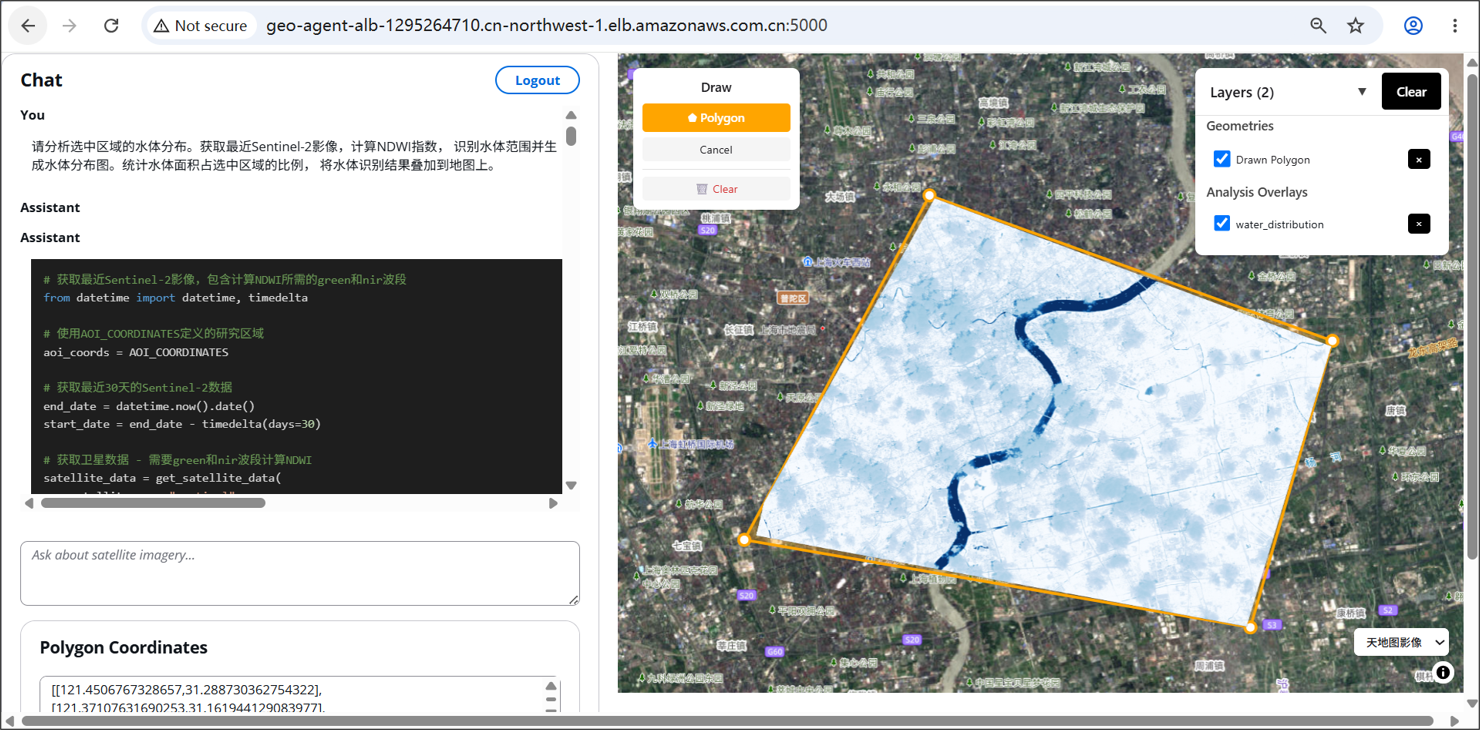Screen dimensions: 1480x730
Task: Click the 'Chat' heading
Action: [41, 80]
